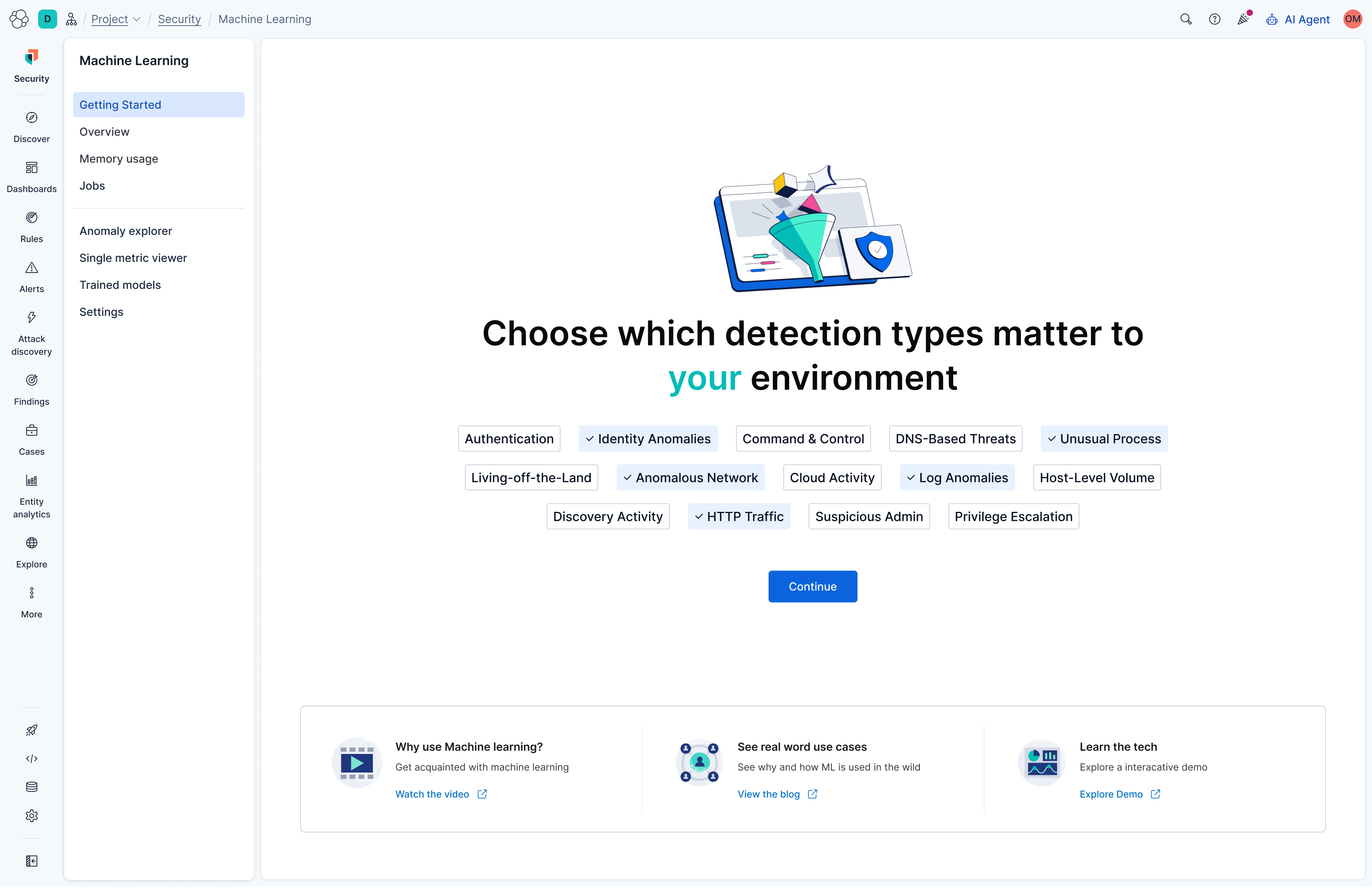Follow View the blog link
This screenshot has width=1372, height=888.
[x=777, y=794]
